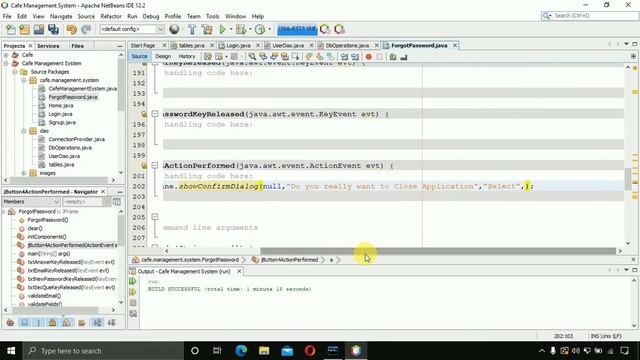The image size is (640, 360).
Task: Click the Type here to search taskbar box
Action: [102, 351]
